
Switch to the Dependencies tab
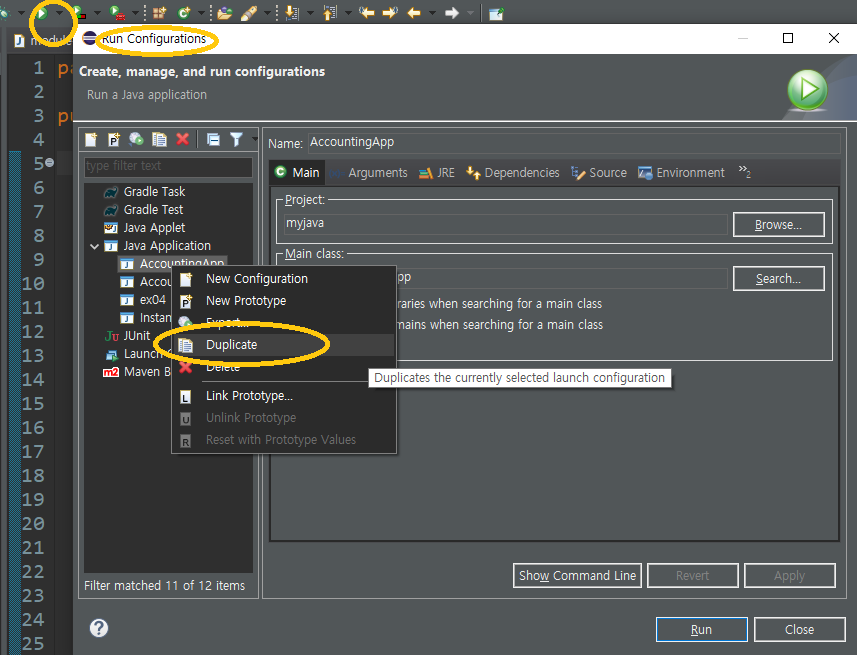513,173
